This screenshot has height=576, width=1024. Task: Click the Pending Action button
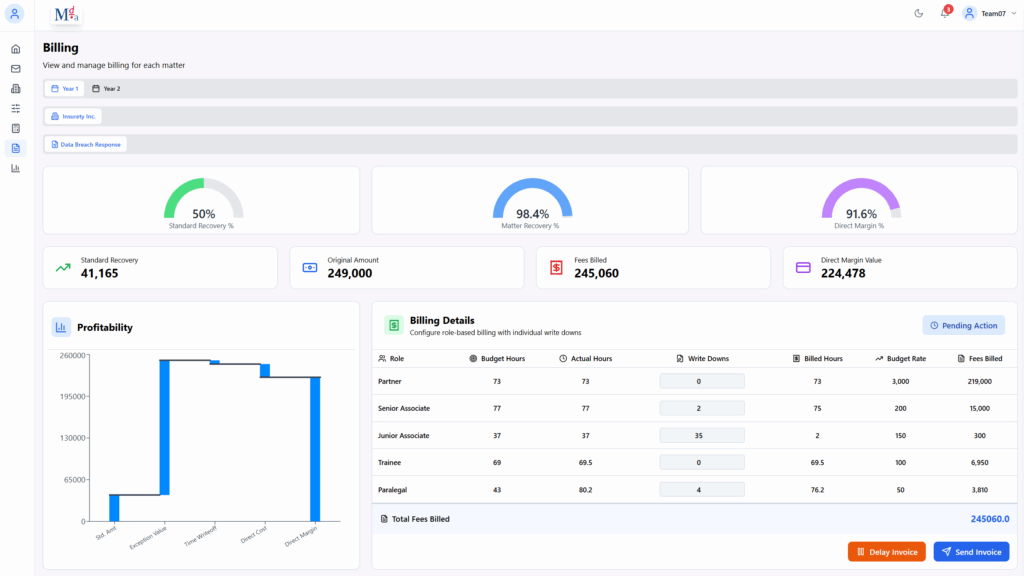[x=963, y=325]
